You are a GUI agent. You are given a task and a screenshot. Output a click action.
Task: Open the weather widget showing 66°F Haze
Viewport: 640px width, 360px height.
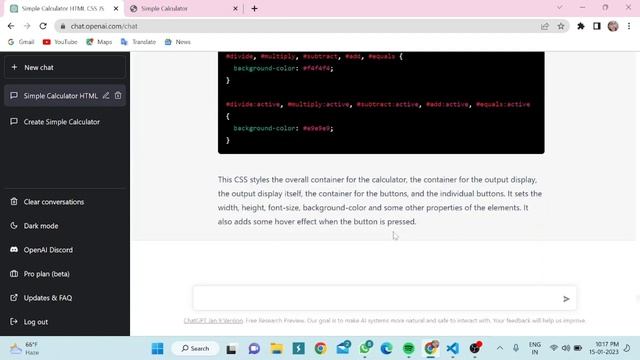click(24, 349)
